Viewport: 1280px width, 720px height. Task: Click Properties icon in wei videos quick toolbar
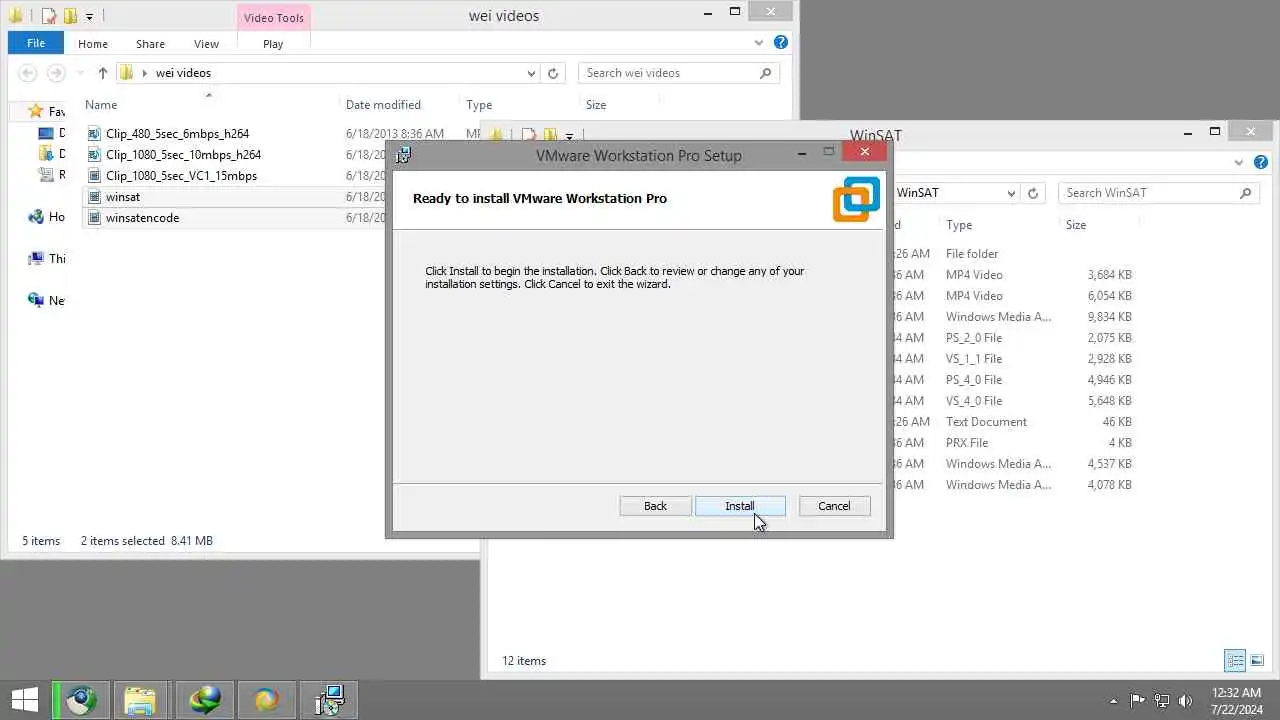tap(48, 16)
